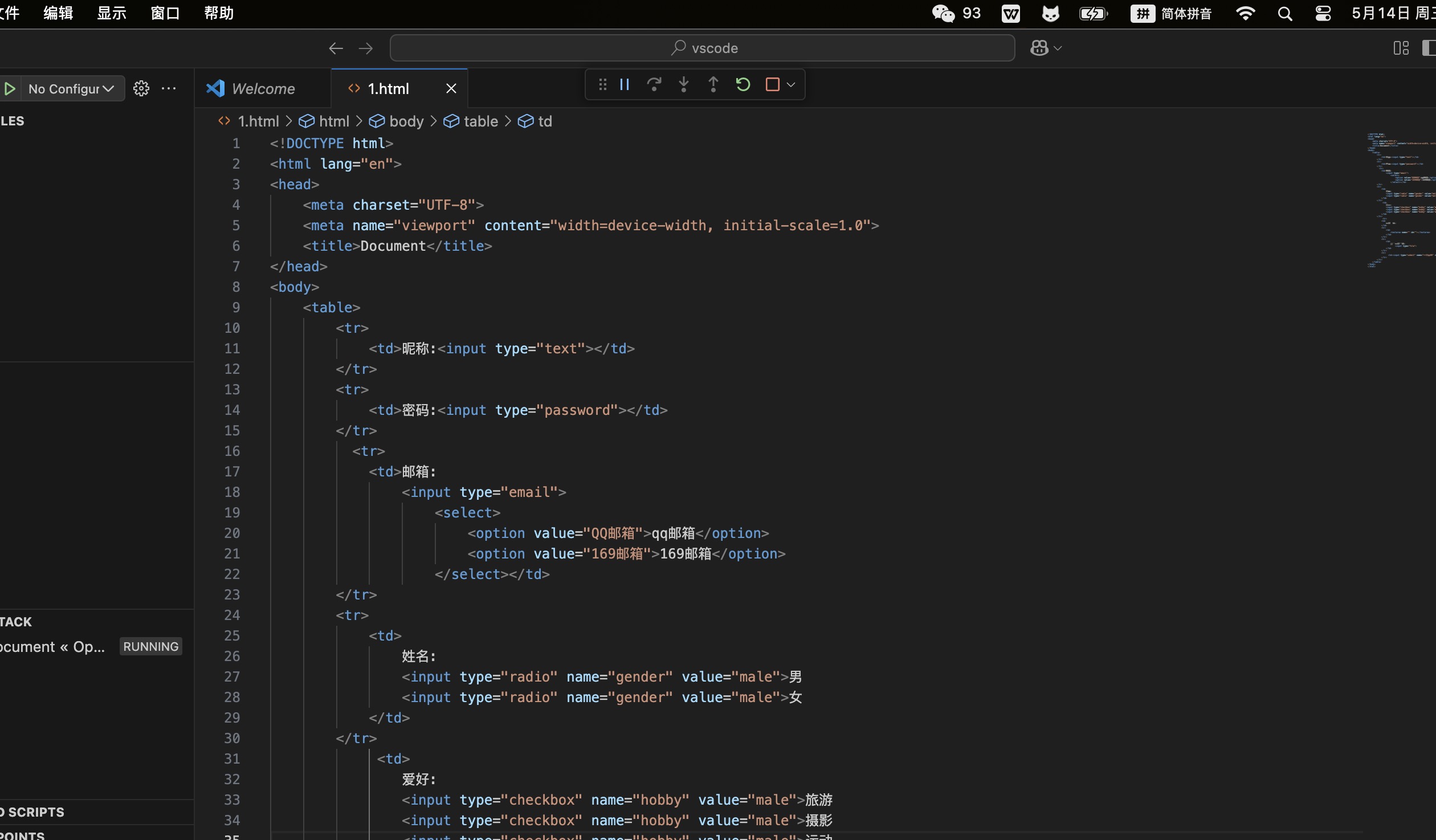Screen dimensions: 1436x840
Task: Customize layout via title bar icon
Action: 1401,48
